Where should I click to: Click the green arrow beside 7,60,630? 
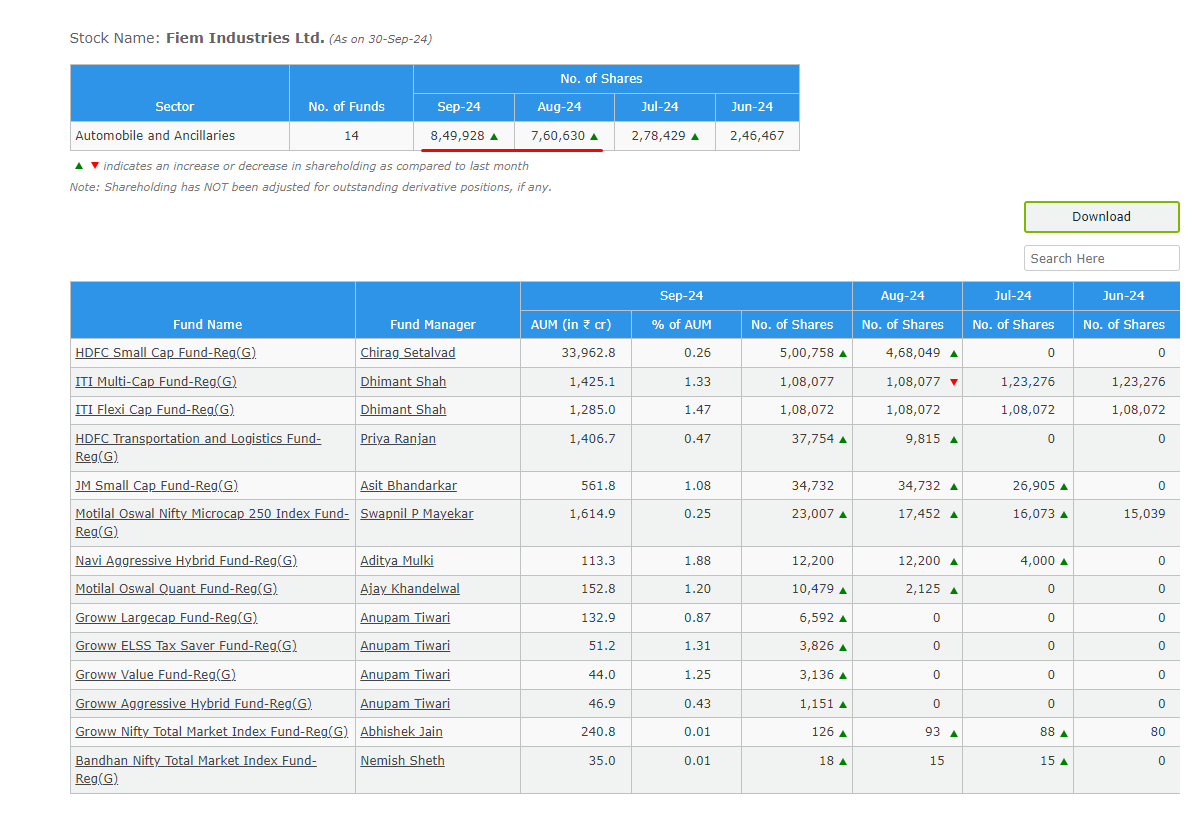[594, 136]
